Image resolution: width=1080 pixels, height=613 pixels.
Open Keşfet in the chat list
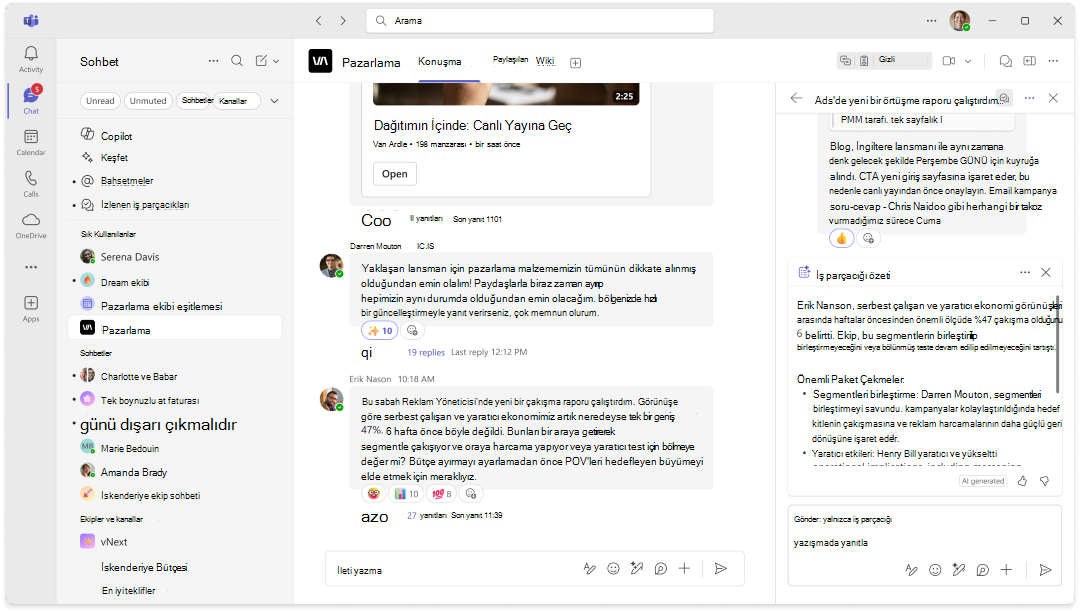pyautogui.click(x=176, y=158)
